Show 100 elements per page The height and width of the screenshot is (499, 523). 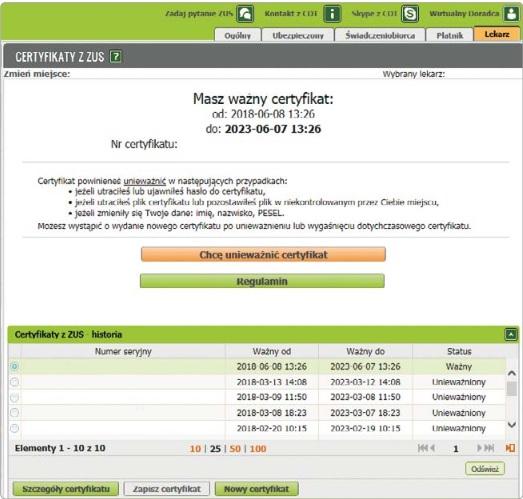[x=258, y=449]
